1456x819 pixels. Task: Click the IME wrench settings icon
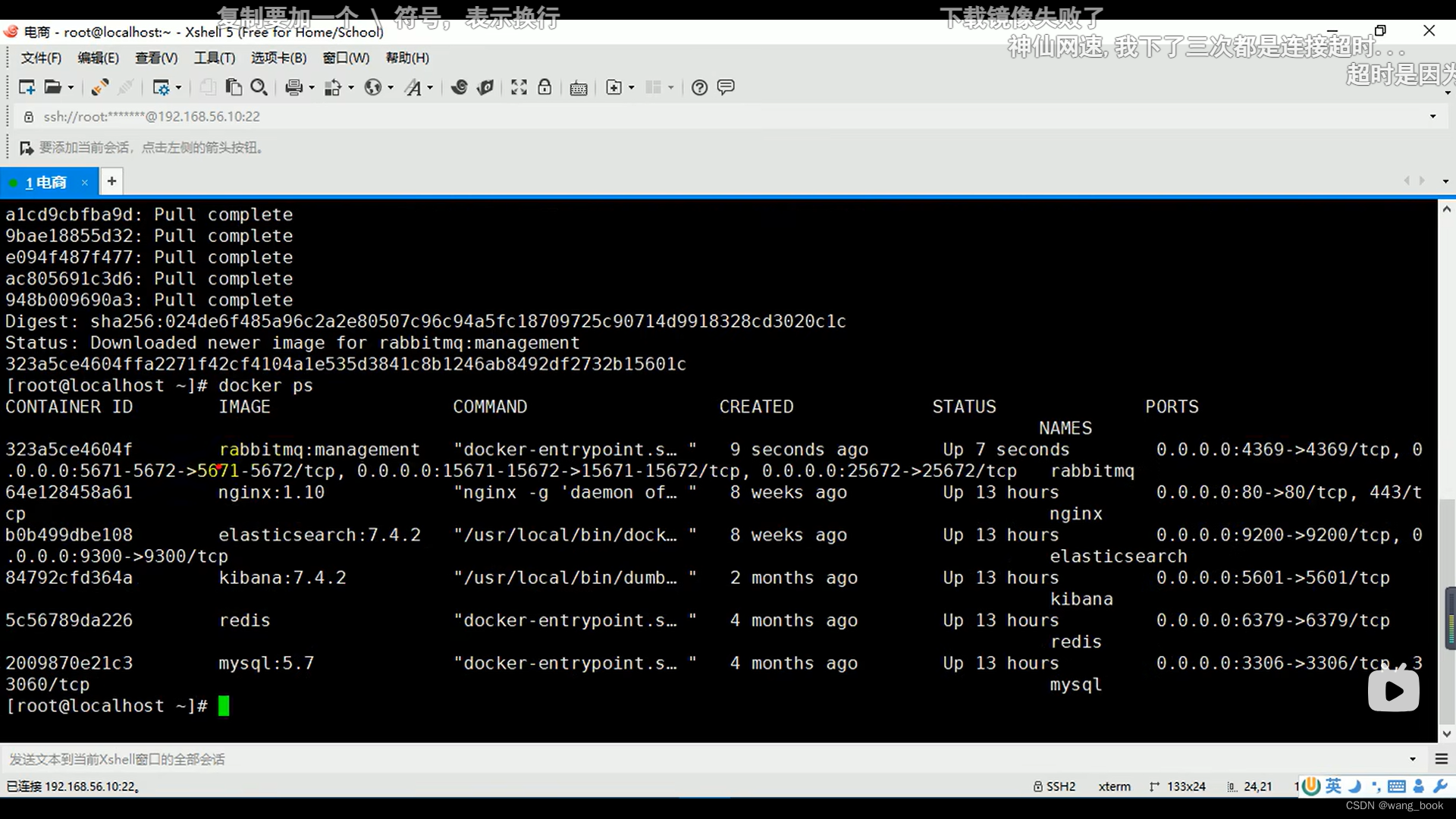[1441, 786]
